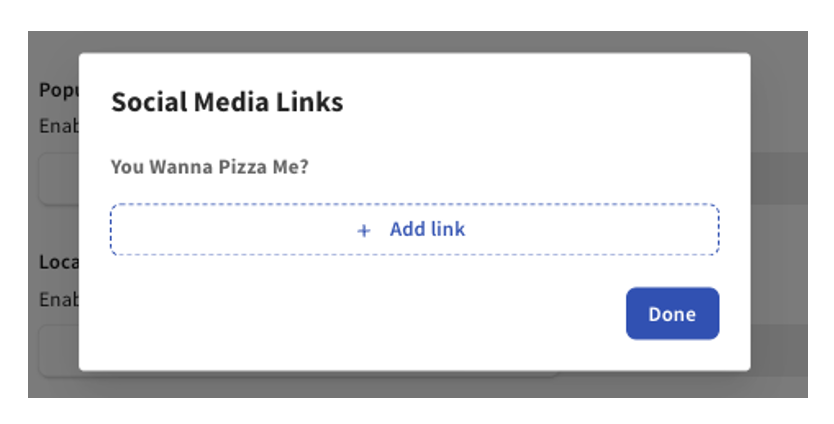Click the partially hidden "Popu" heading
The width and height of the screenshot is (834, 424).
click(58, 90)
